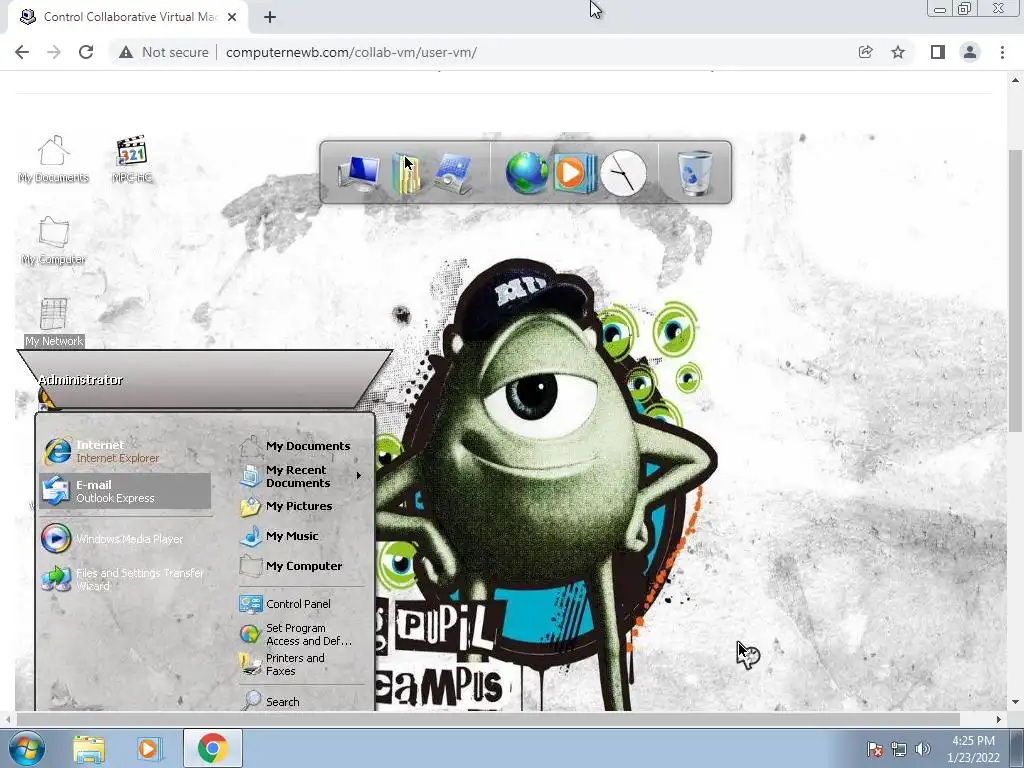The height and width of the screenshot is (768, 1024).
Task: Open Set Program Access and Defaults
Action: tap(297, 634)
